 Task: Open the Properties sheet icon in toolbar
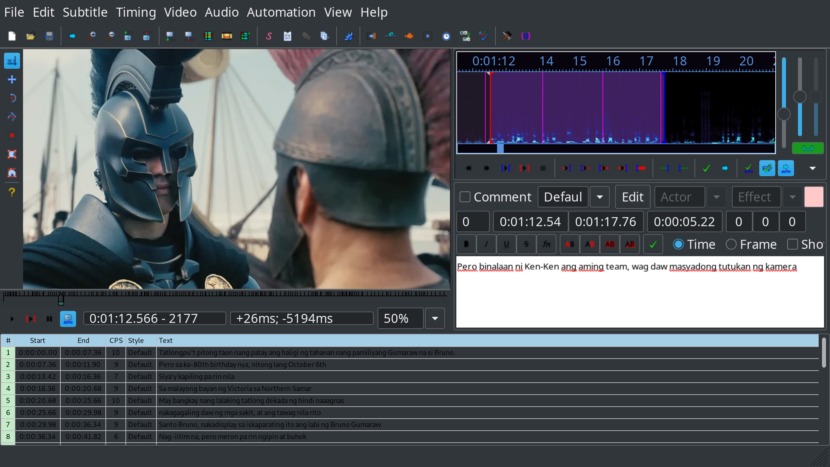coord(287,36)
